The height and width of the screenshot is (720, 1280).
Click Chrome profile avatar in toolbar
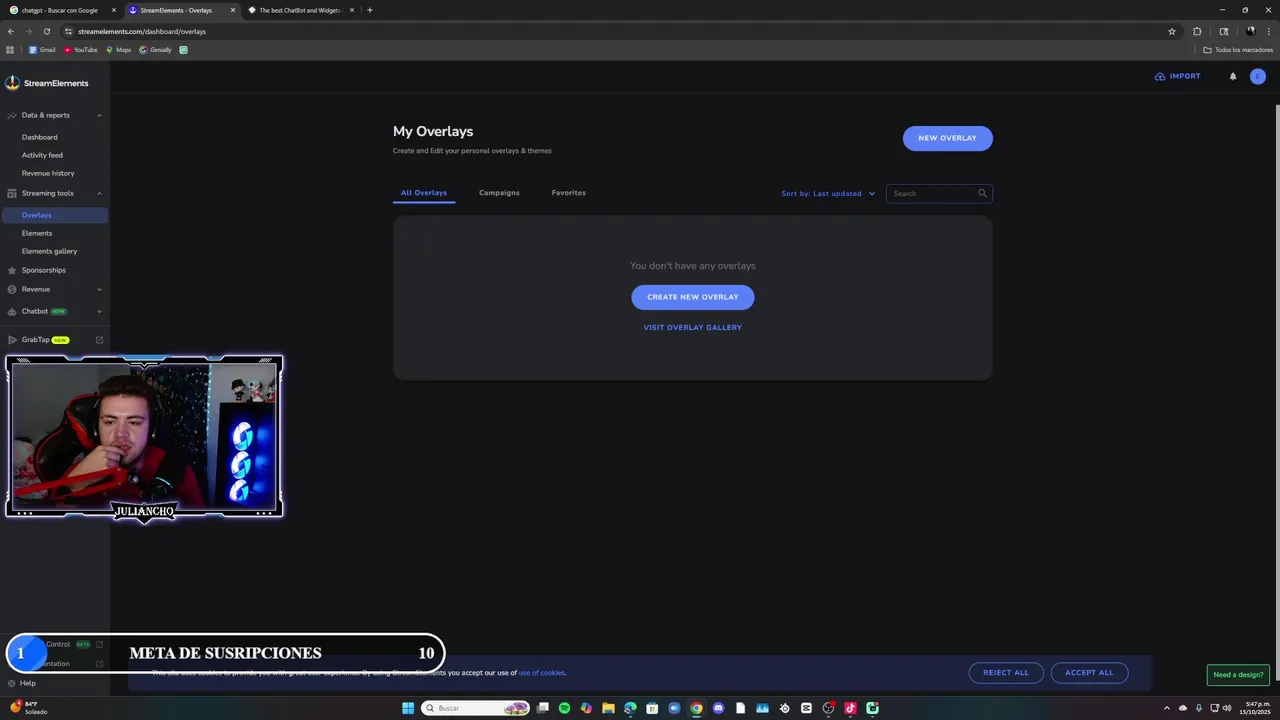(x=1250, y=31)
